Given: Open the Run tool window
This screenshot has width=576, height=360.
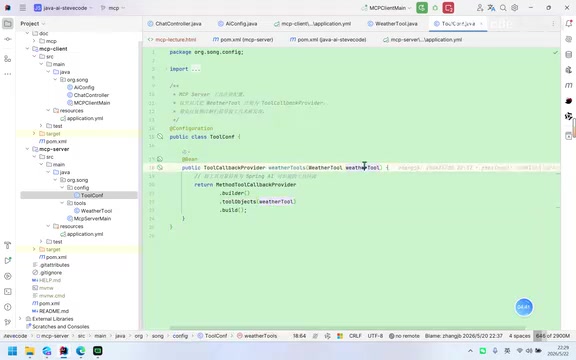Looking at the screenshot, I should (7, 261).
